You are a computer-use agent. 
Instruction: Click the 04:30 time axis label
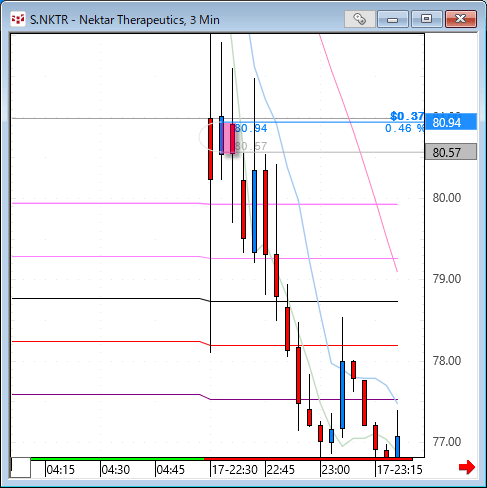point(116,470)
